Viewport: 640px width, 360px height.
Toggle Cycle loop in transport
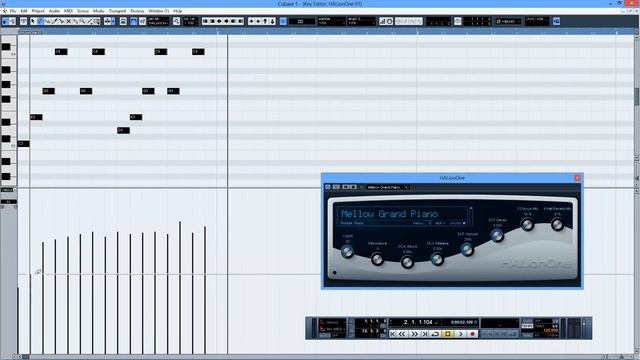click(x=436, y=333)
